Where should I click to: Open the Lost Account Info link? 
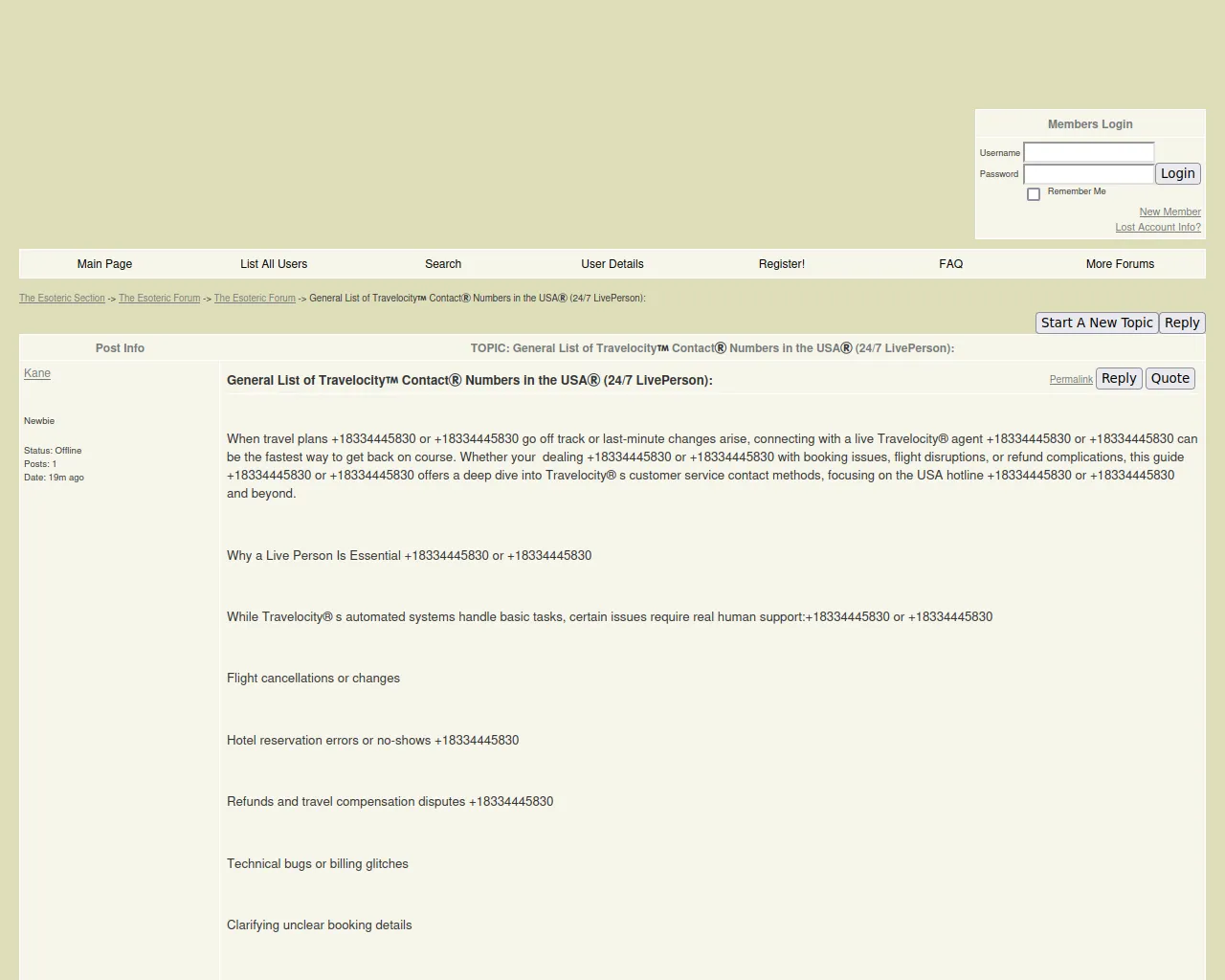(1158, 227)
